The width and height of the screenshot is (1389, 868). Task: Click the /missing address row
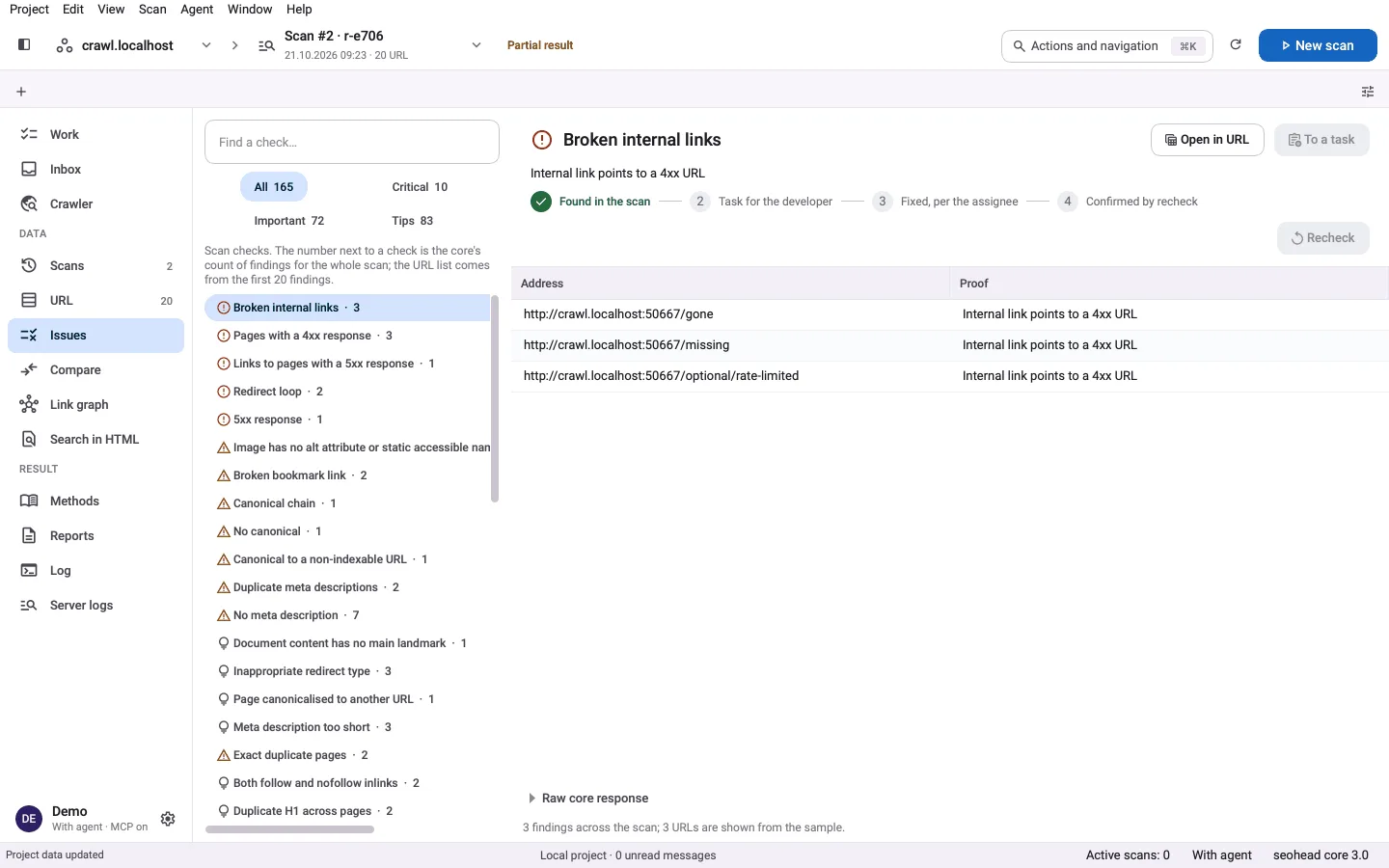click(x=950, y=345)
